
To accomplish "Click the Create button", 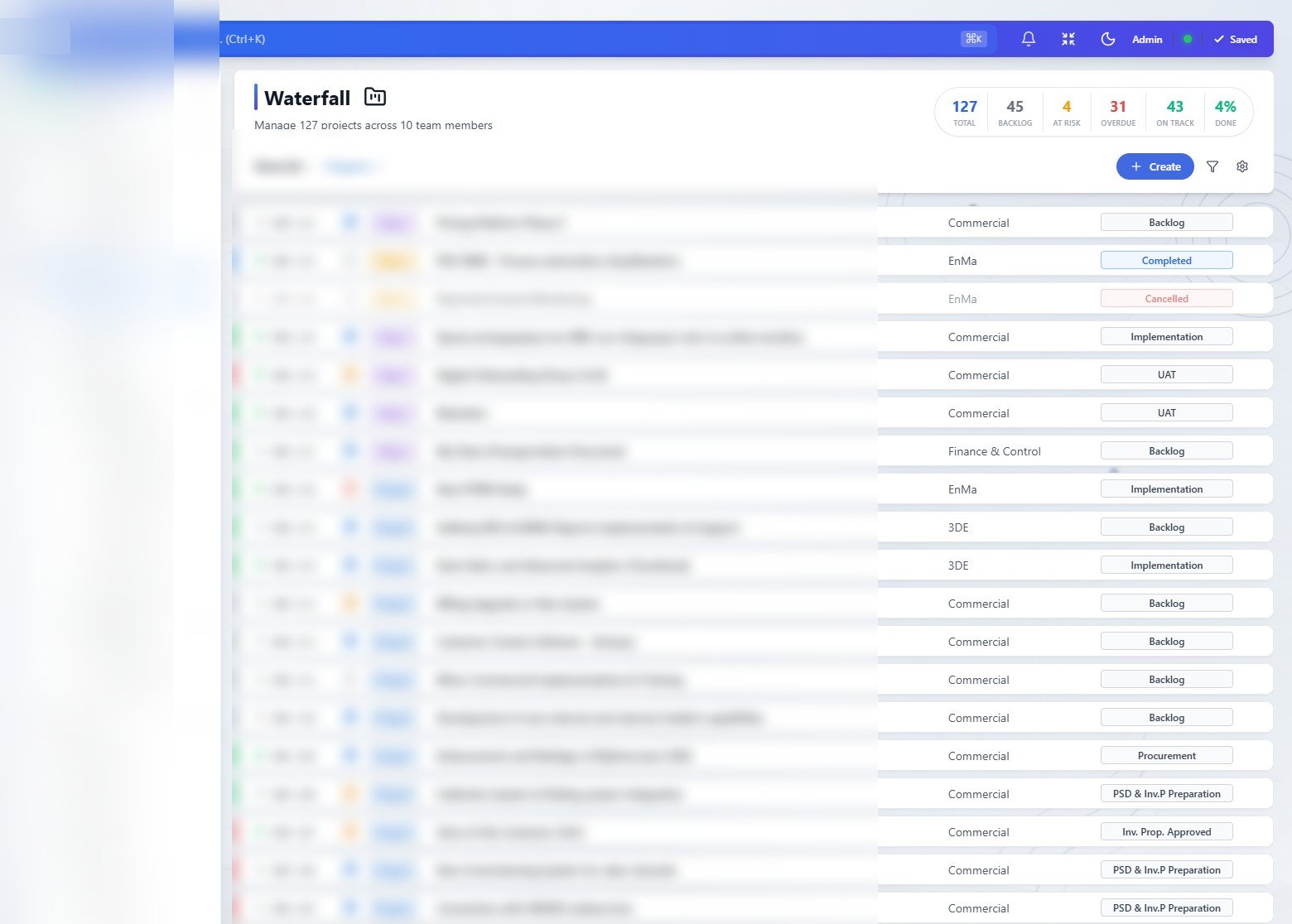I will coord(1155,166).
